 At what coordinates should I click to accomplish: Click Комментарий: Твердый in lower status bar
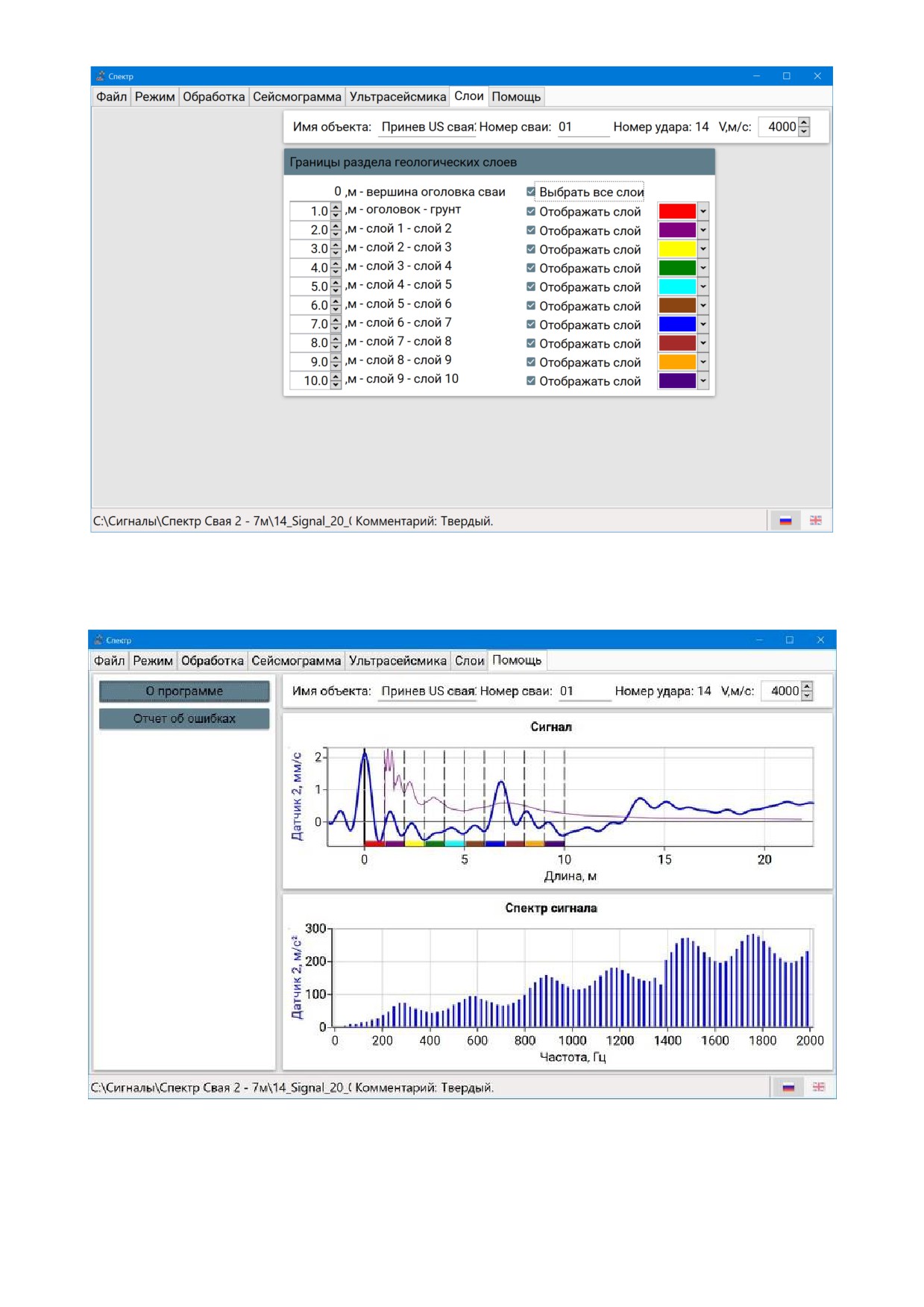(x=424, y=1088)
